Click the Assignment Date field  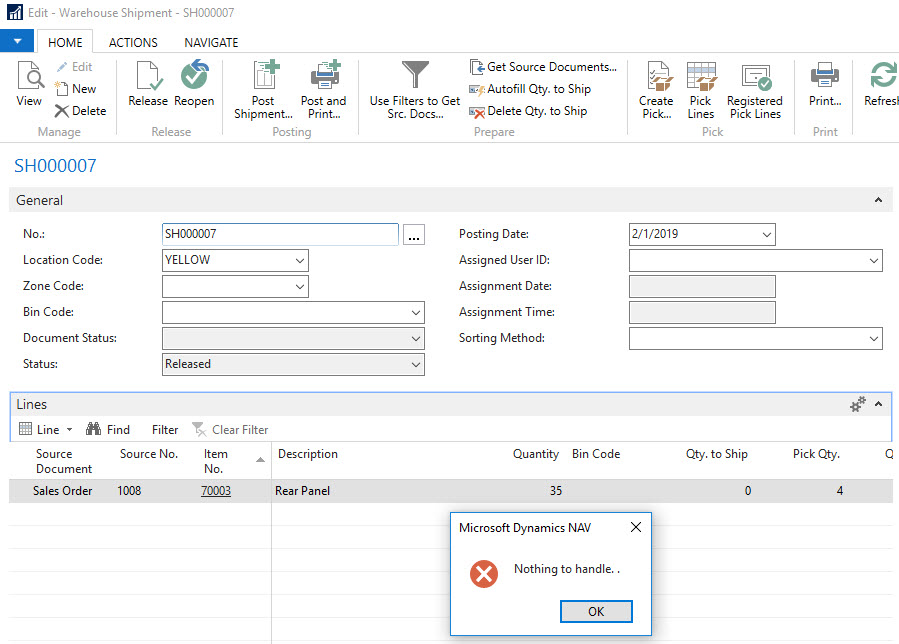[x=702, y=286]
